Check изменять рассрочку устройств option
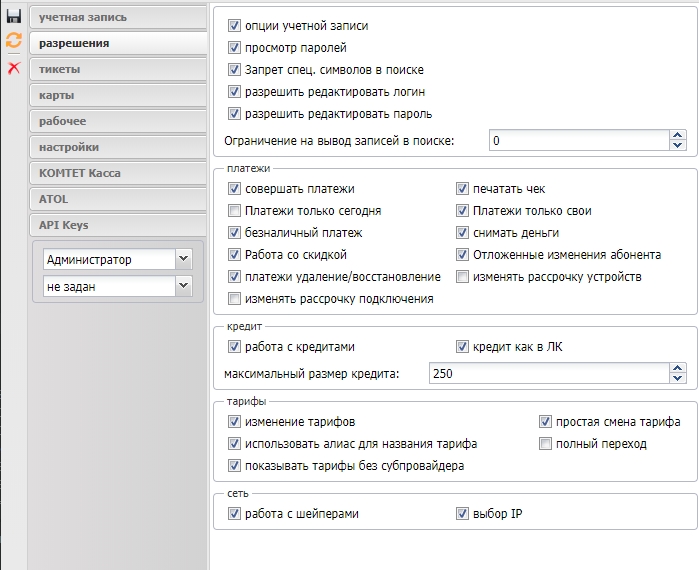The image size is (699, 570). (x=463, y=277)
